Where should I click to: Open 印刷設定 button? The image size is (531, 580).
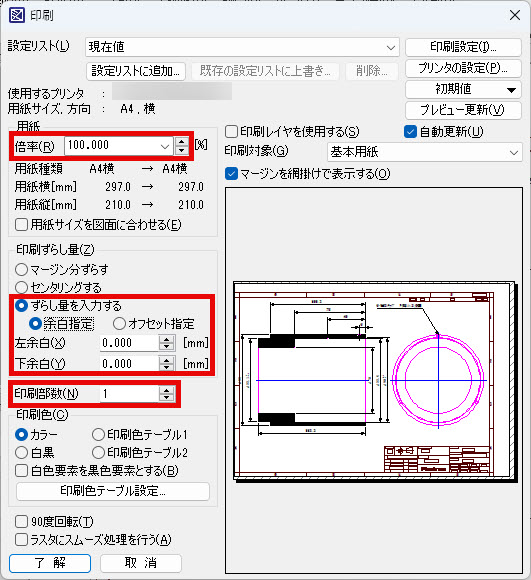click(x=463, y=47)
